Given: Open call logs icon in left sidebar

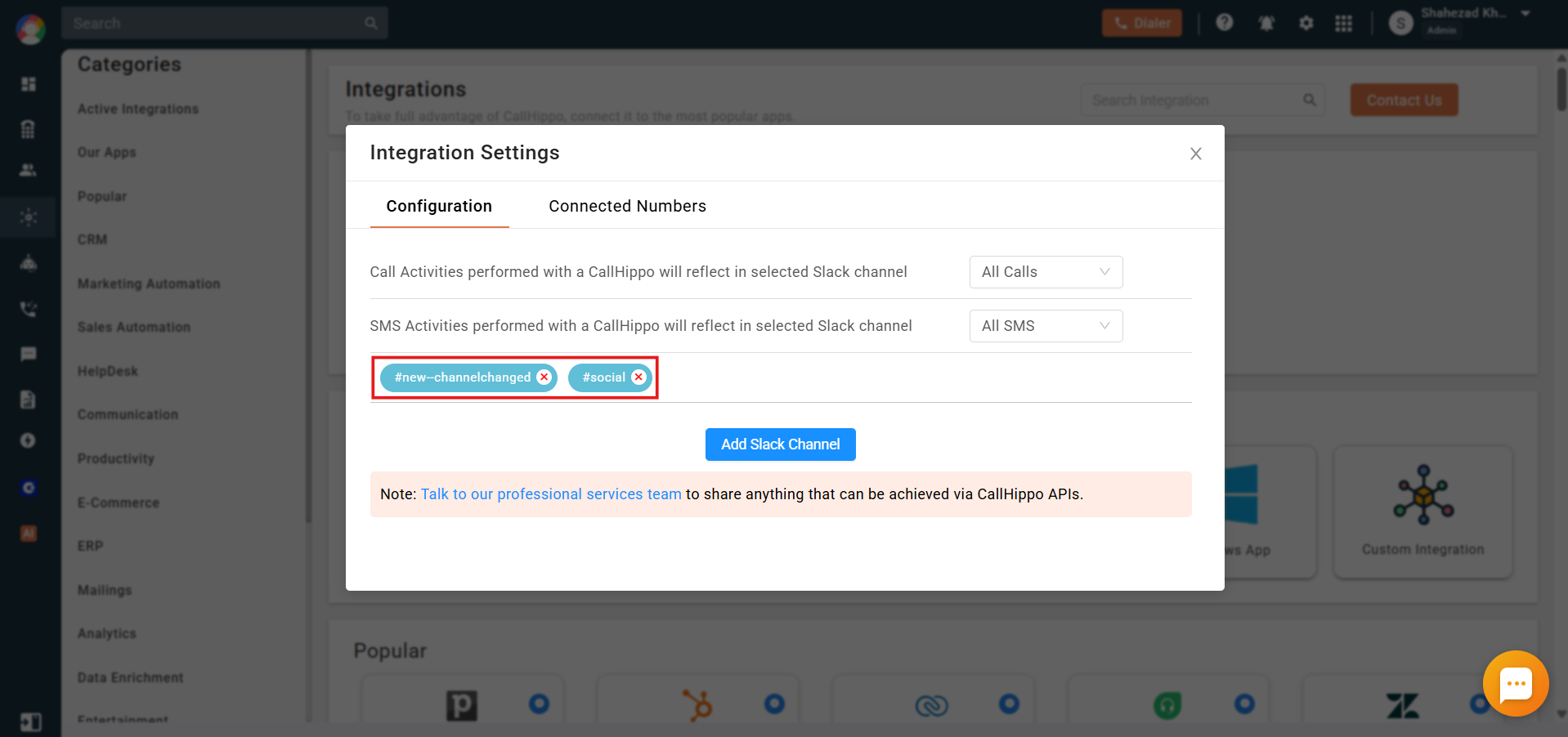Looking at the screenshot, I should (29, 309).
